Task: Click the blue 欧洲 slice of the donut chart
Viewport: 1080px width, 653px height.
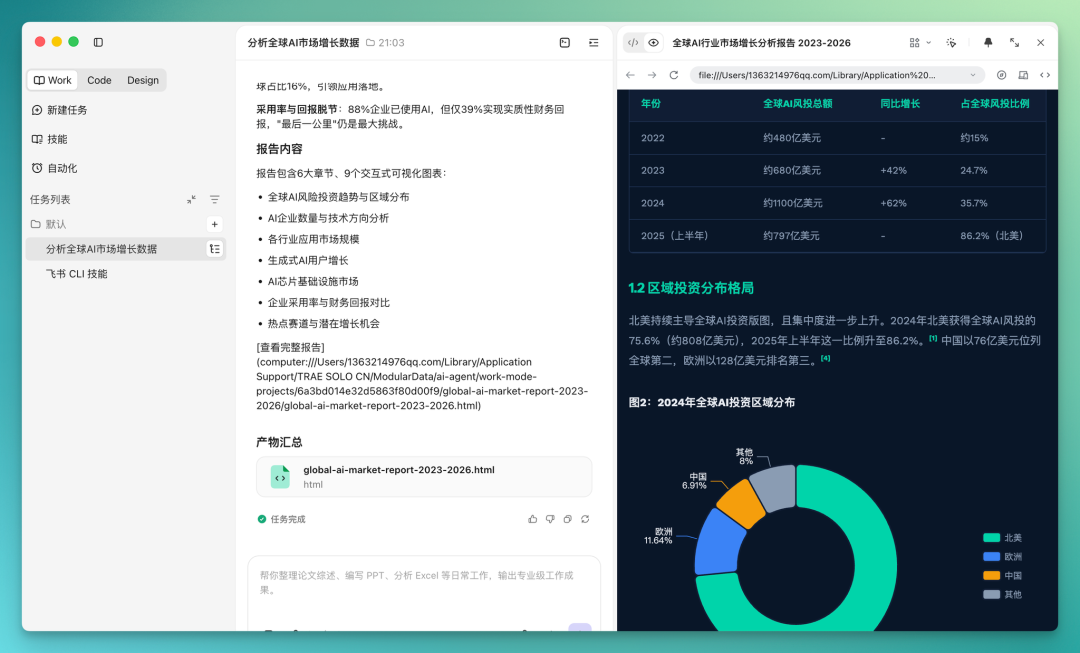Action: click(x=718, y=542)
